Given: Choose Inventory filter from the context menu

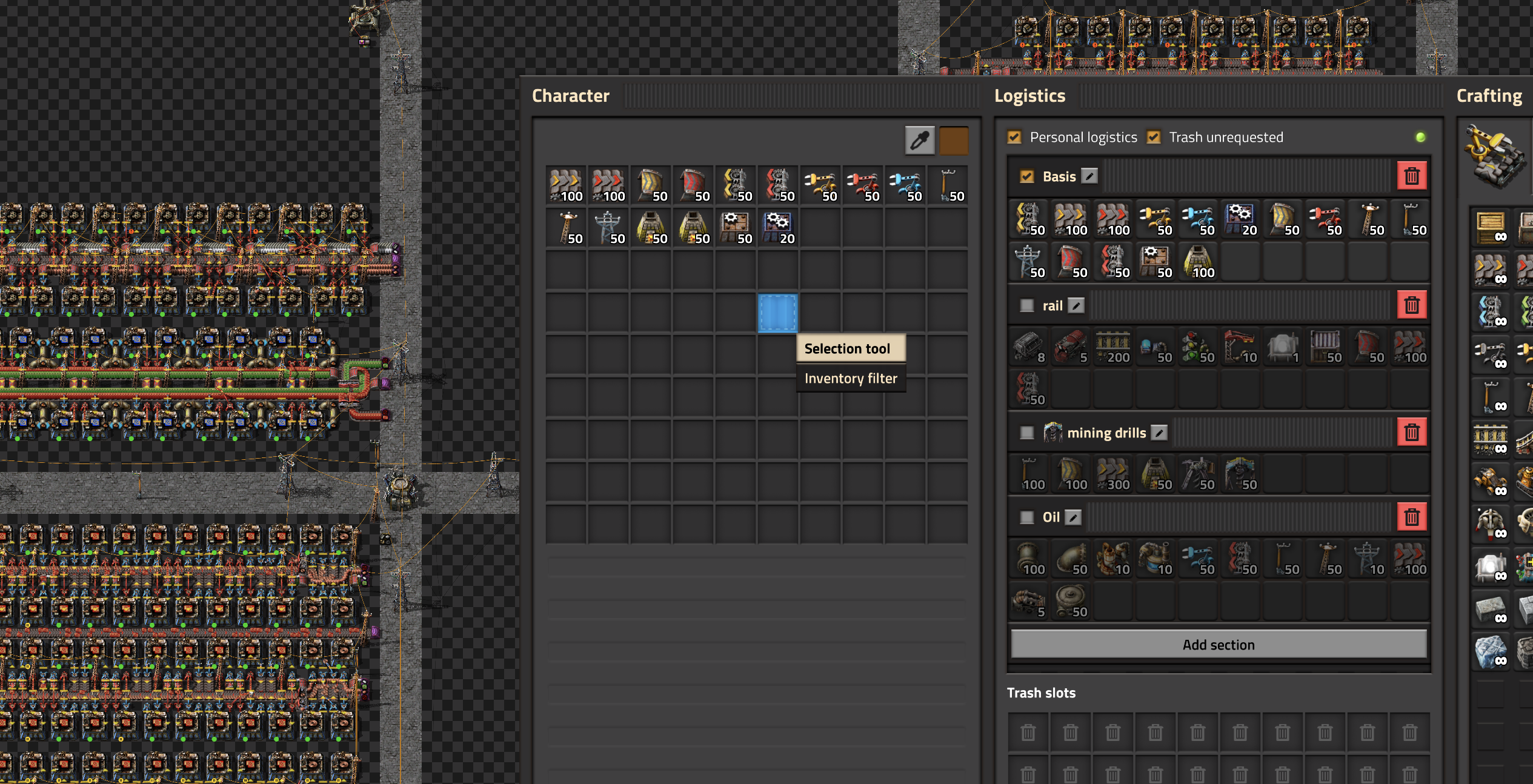Looking at the screenshot, I should (851, 379).
